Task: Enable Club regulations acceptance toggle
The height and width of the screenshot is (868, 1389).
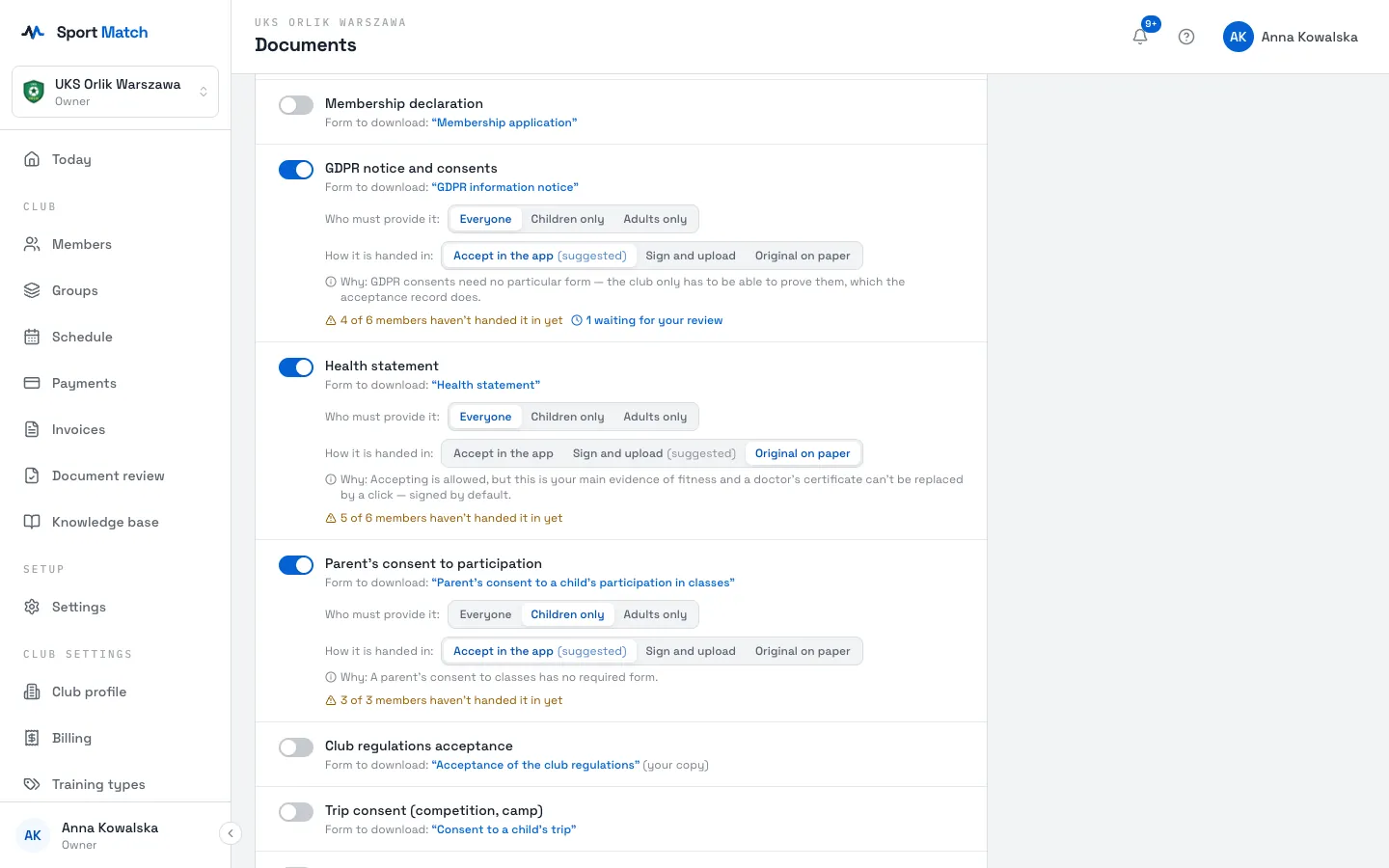Action: click(x=296, y=747)
